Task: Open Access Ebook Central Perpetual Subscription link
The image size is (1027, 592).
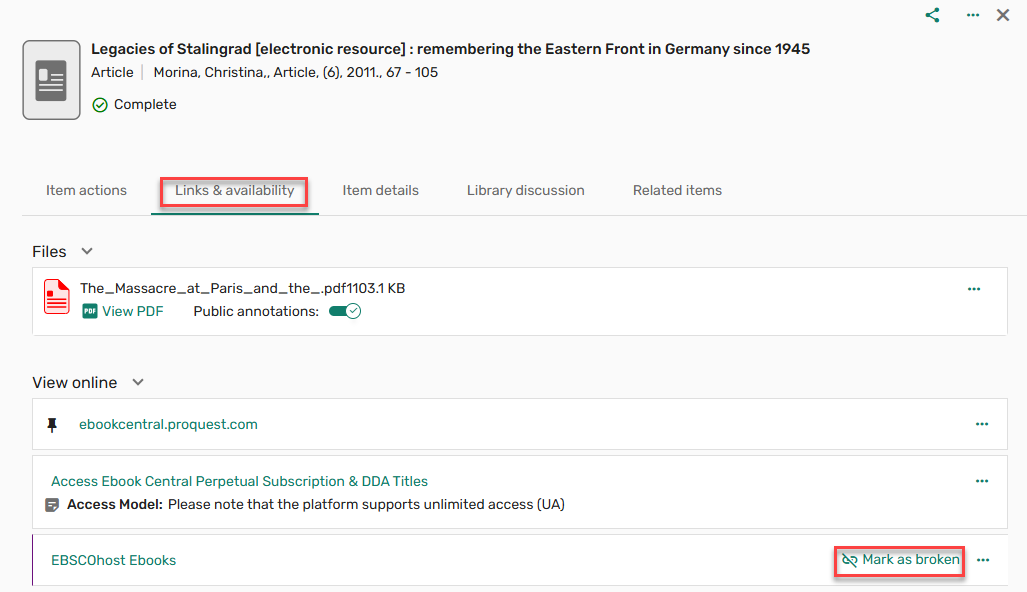Action: click(x=239, y=481)
